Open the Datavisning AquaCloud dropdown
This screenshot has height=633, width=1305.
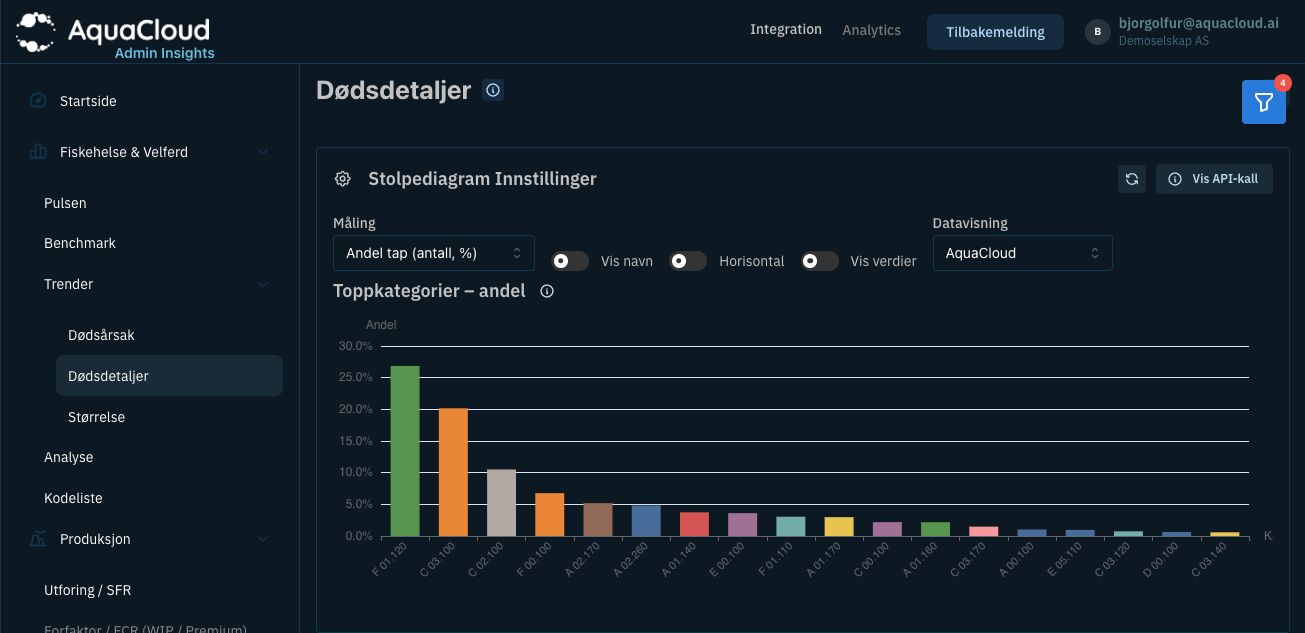[x=1022, y=253]
